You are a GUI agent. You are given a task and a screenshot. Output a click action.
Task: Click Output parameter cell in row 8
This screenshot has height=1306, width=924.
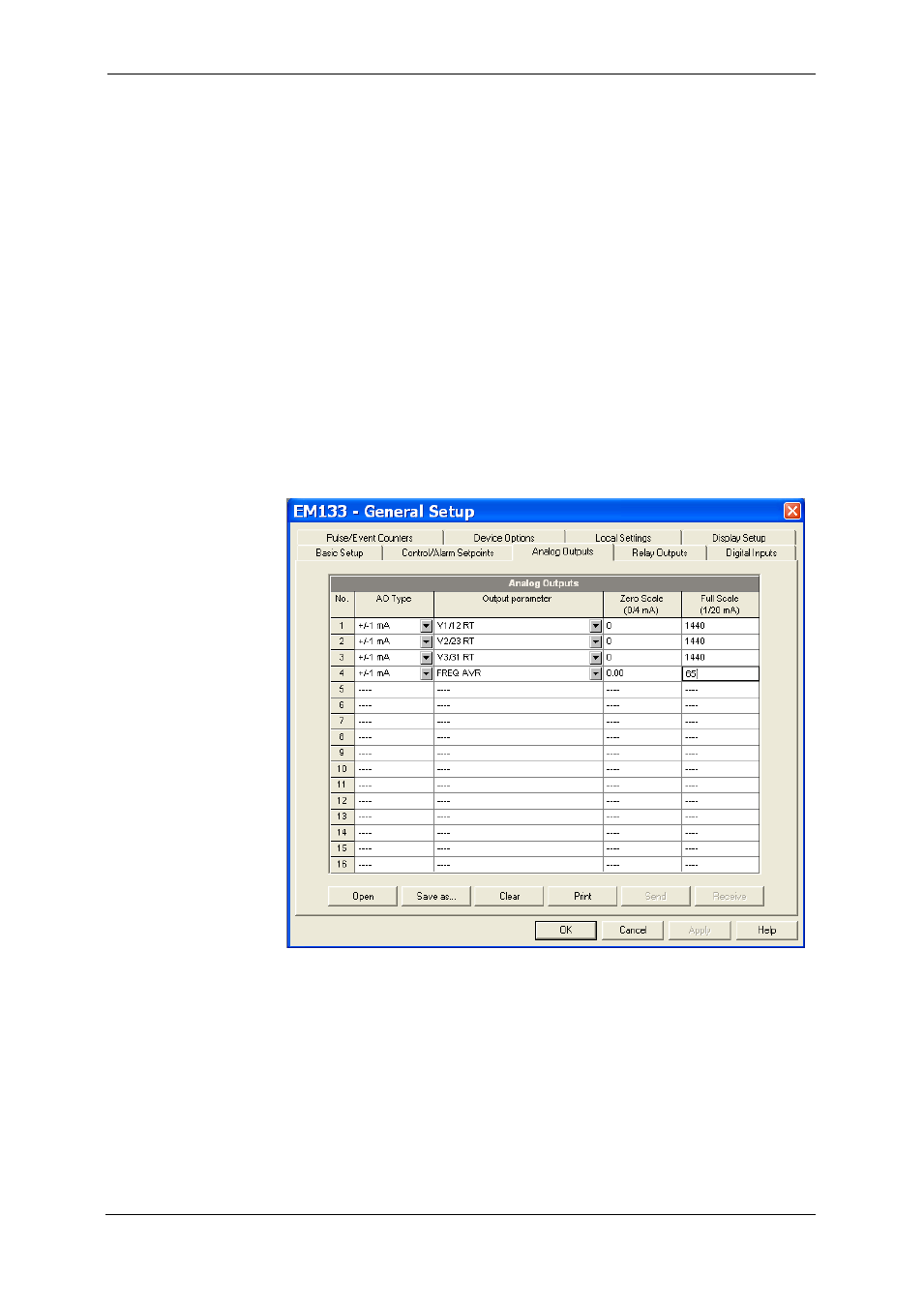[x=518, y=737]
